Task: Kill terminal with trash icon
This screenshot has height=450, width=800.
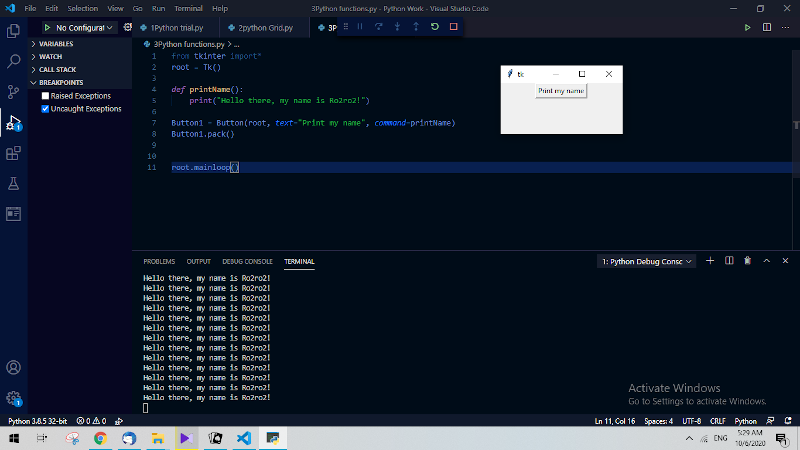Action: (747, 261)
